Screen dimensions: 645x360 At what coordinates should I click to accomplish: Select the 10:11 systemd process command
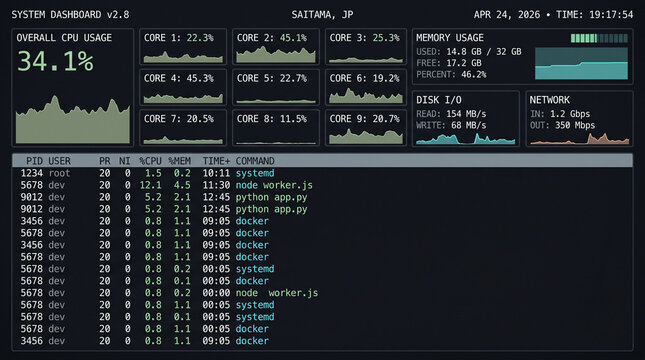255,173
